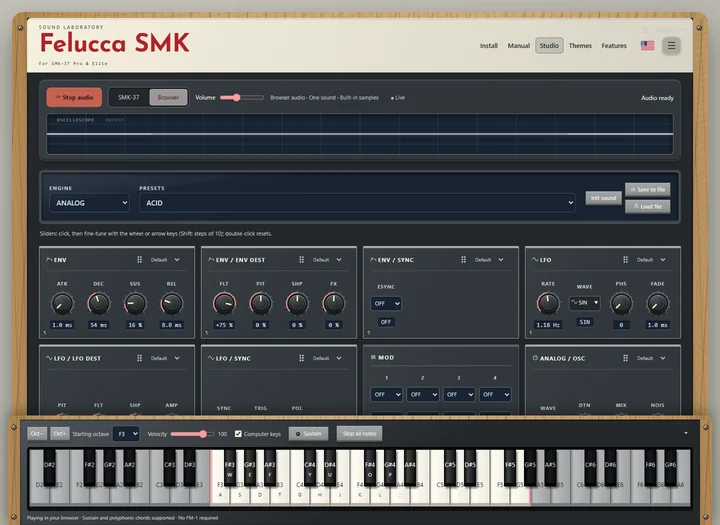Click the PIT knob in ENV DEST panel
The height and width of the screenshot is (525, 720).
point(260,304)
